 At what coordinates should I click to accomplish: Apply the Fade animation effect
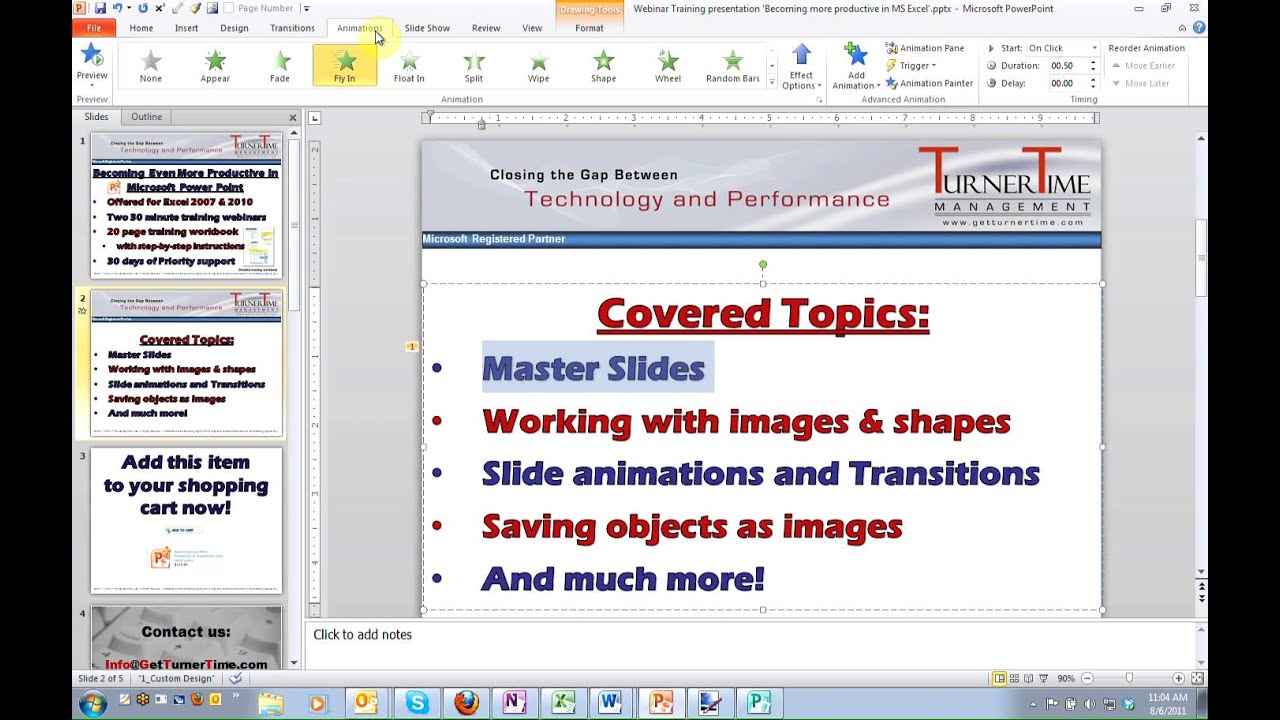280,66
